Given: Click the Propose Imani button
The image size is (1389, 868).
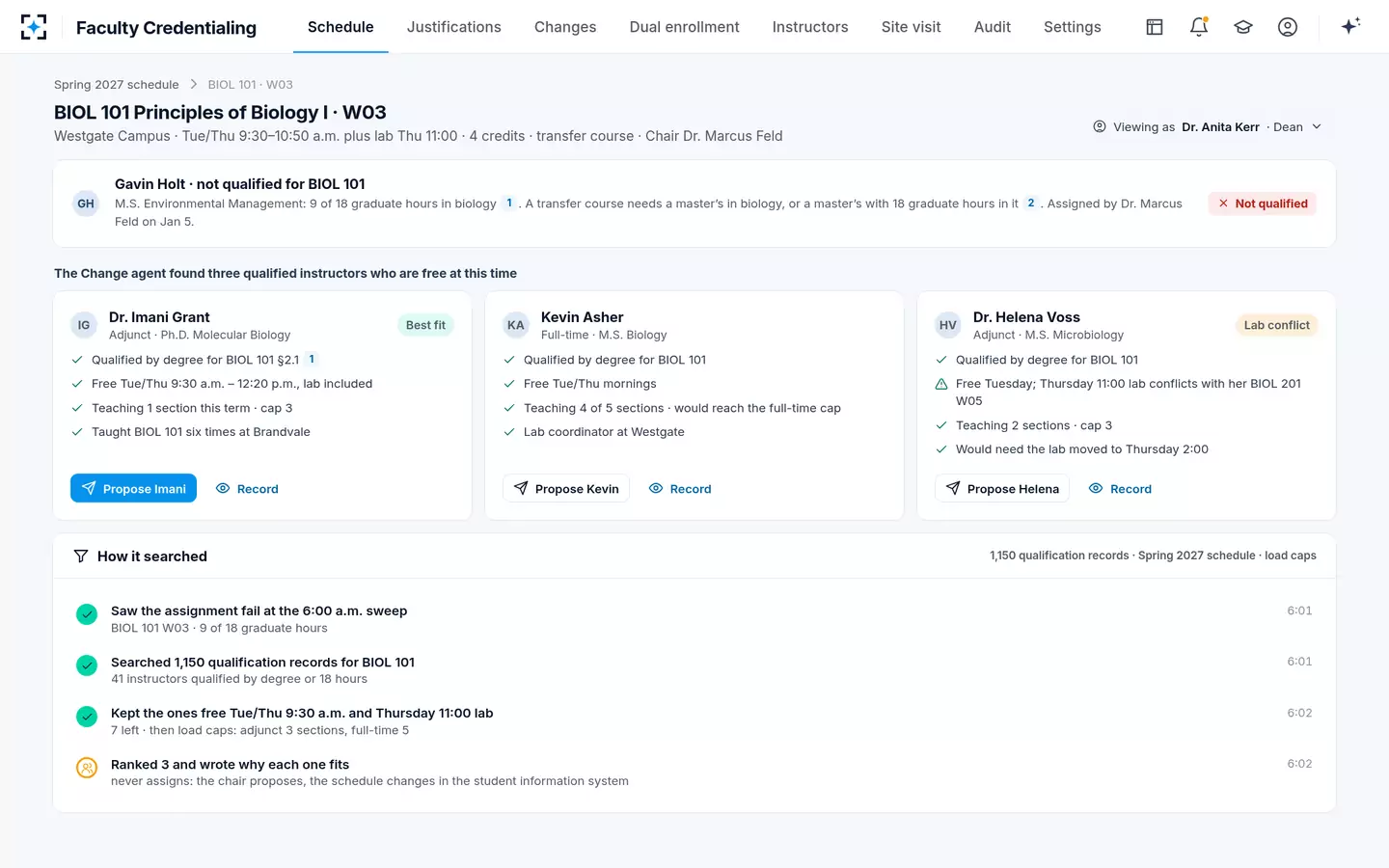Looking at the screenshot, I should [133, 488].
